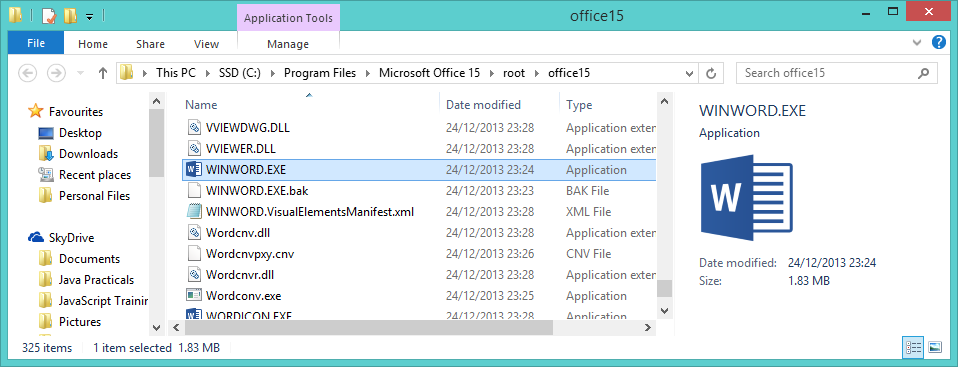The width and height of the screenshot is (958, 367).
Task: Open the Share ribbon tab
Action: [x=150, y=43]
